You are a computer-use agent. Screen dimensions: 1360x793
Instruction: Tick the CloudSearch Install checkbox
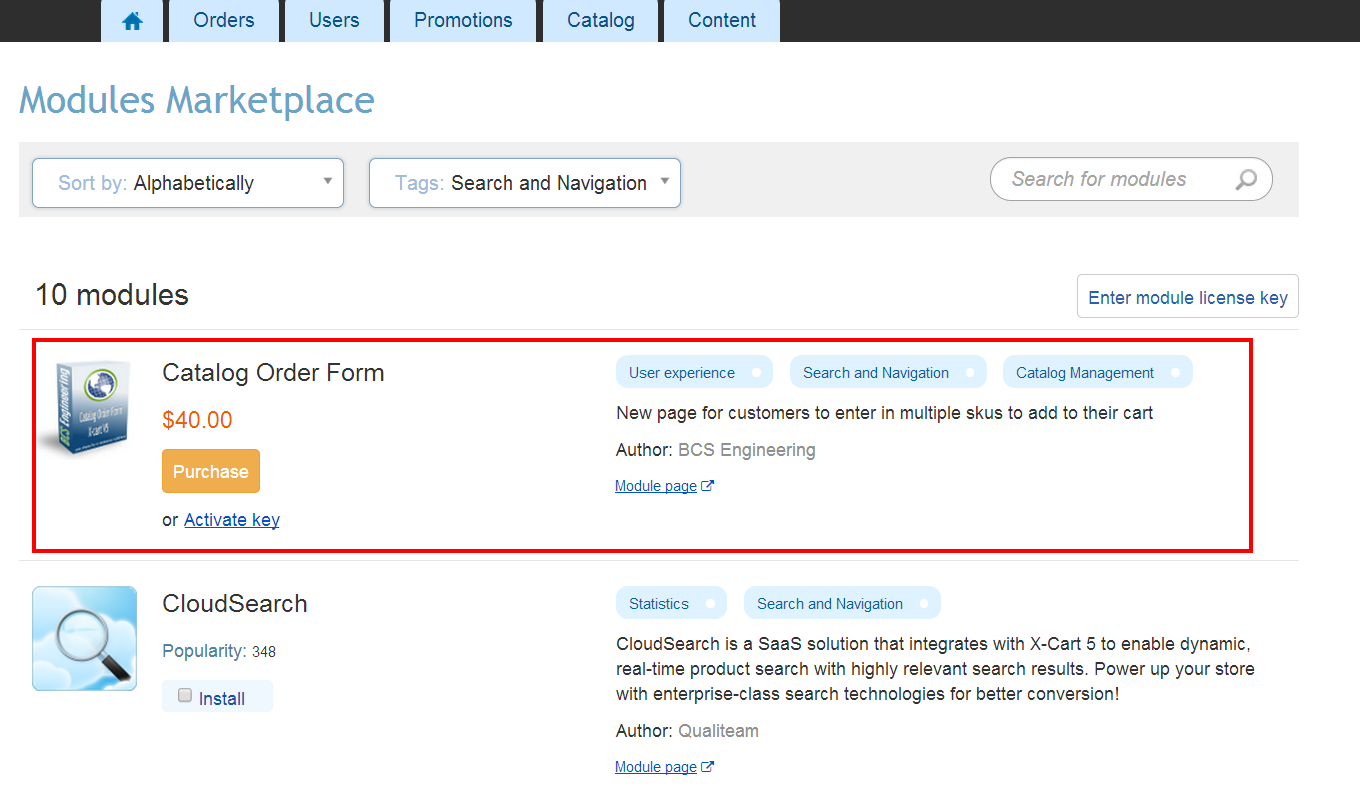pyautogui.click(x=185, y=696)
